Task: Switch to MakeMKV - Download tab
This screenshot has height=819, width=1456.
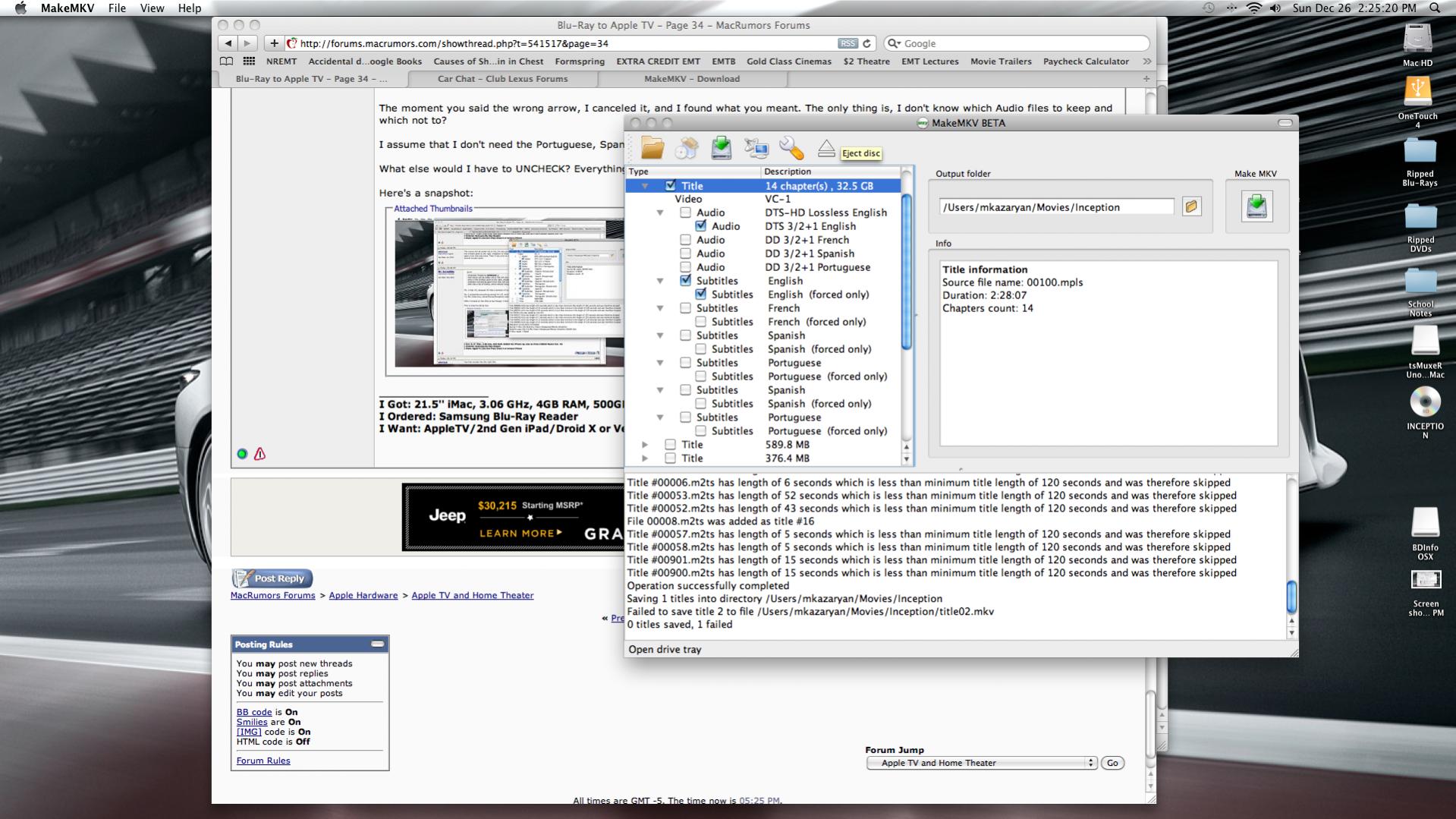Action: pos(691,79)
